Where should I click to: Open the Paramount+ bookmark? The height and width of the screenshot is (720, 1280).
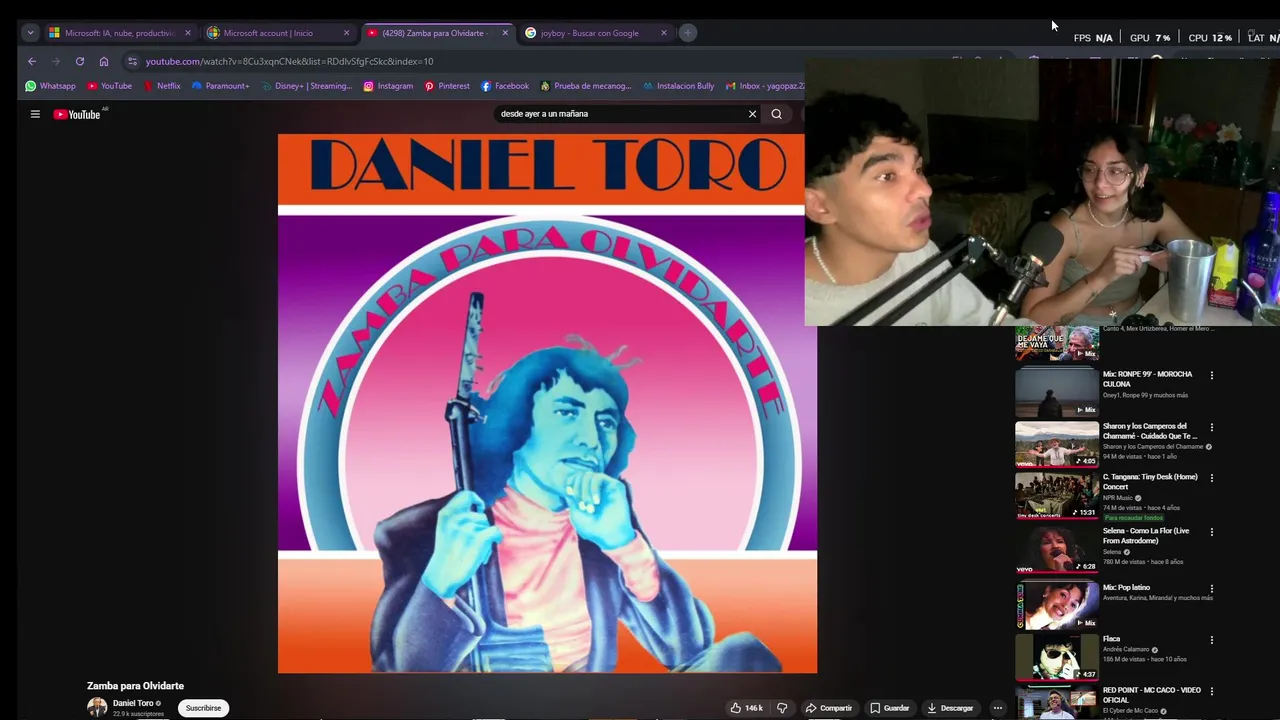tap(220, 86)
